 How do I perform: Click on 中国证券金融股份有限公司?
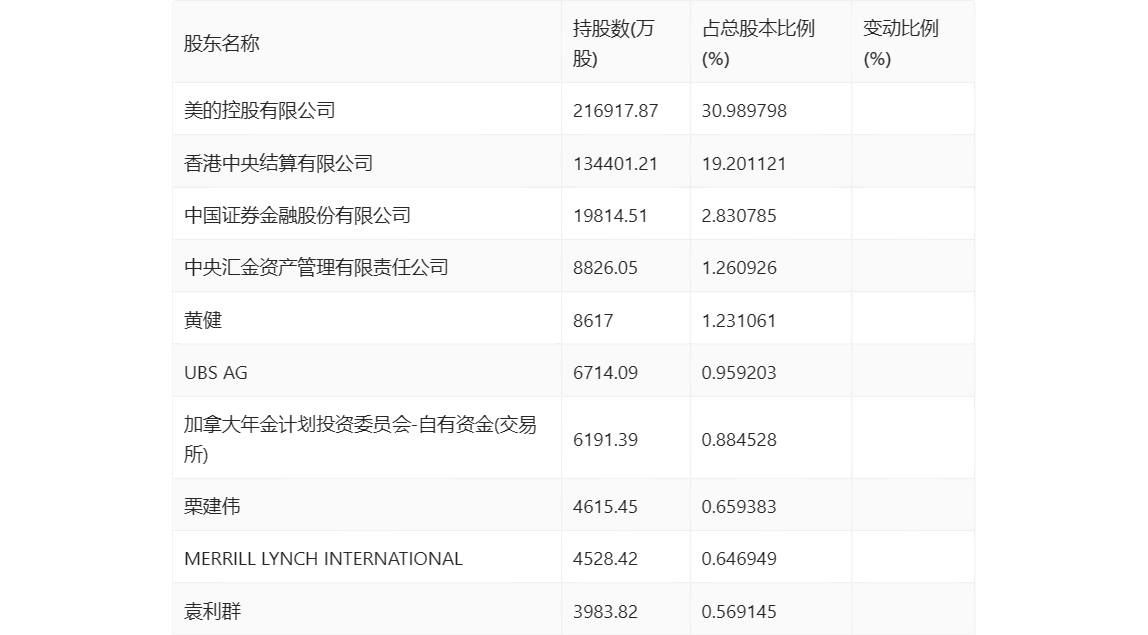tap(298, 216)
